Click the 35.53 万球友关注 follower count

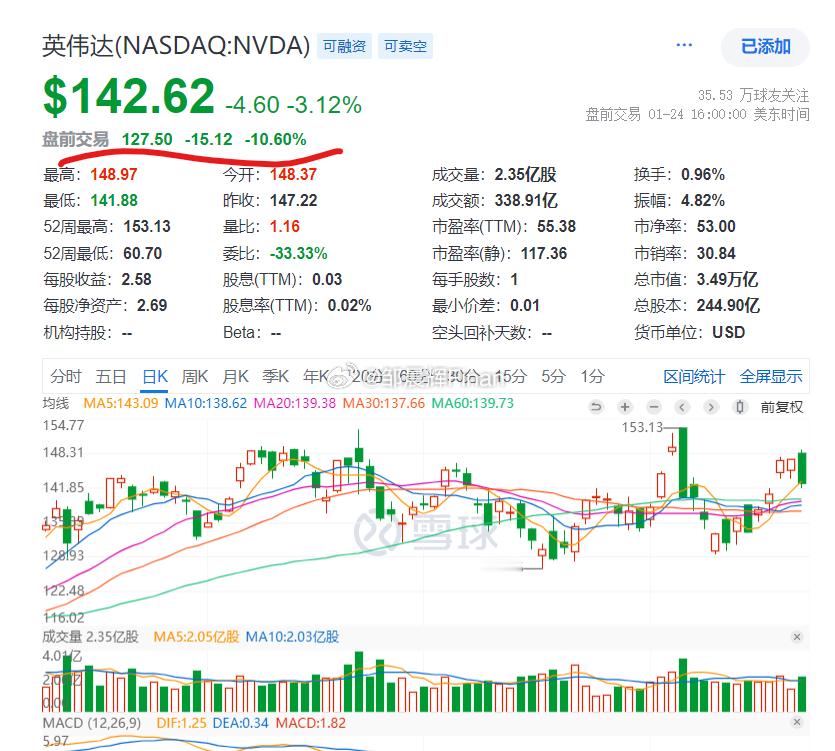(x=754, y=96)
